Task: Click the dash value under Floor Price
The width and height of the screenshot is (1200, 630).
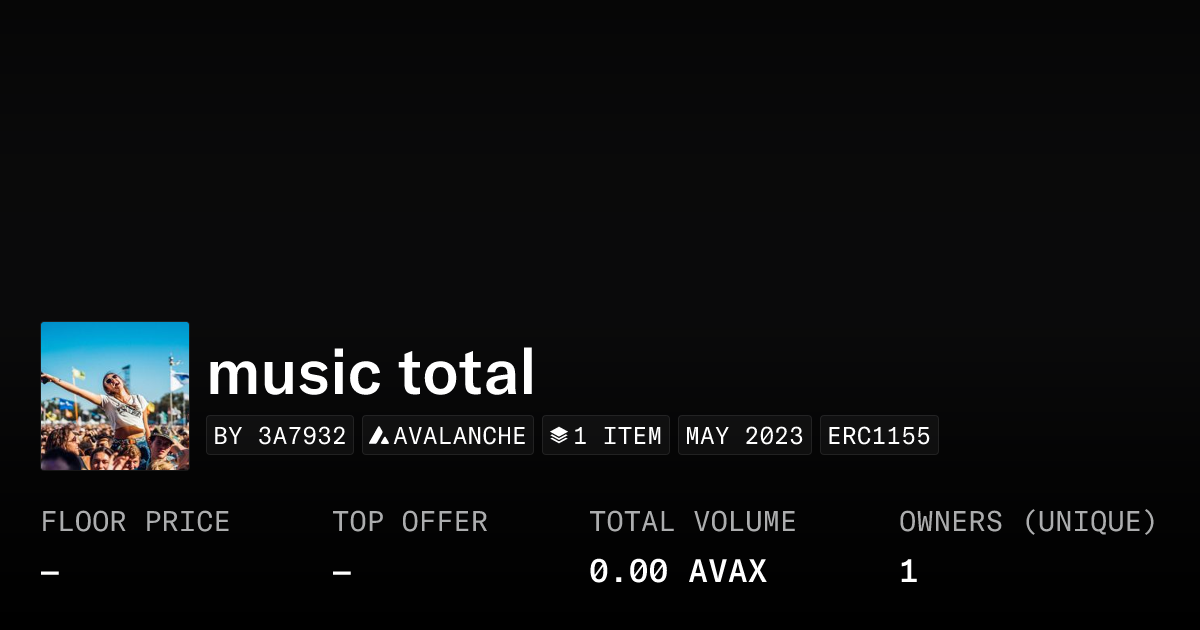Action: [50, 573]
